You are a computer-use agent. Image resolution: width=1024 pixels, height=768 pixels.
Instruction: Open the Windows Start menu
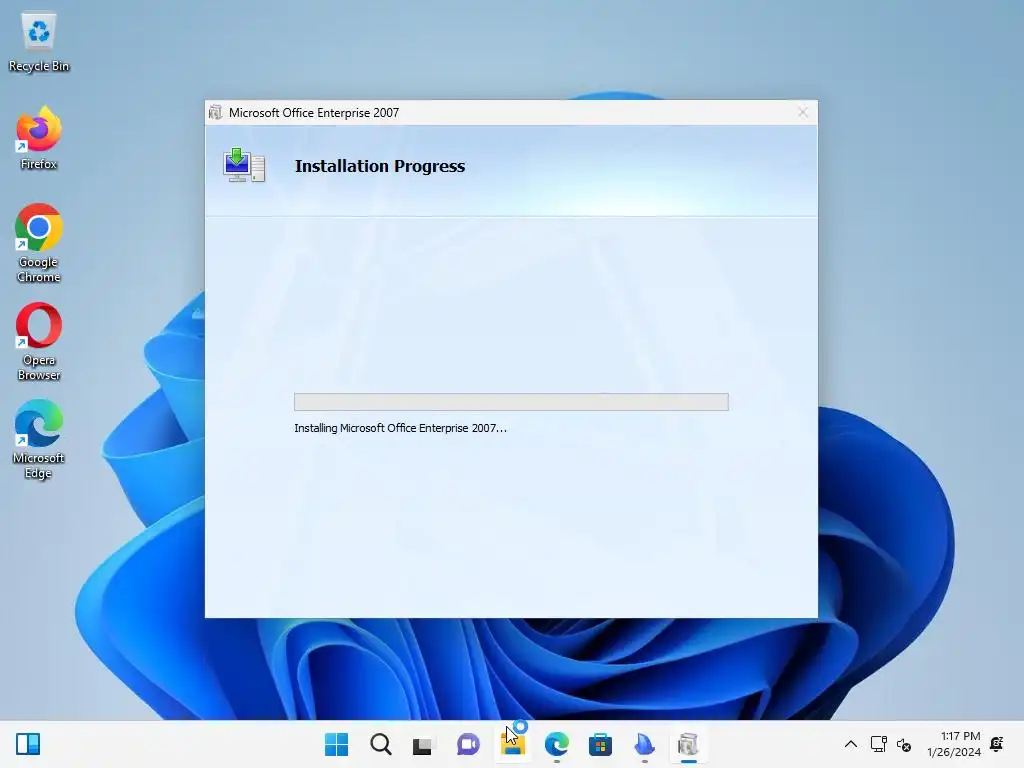[x=336, y=744]
